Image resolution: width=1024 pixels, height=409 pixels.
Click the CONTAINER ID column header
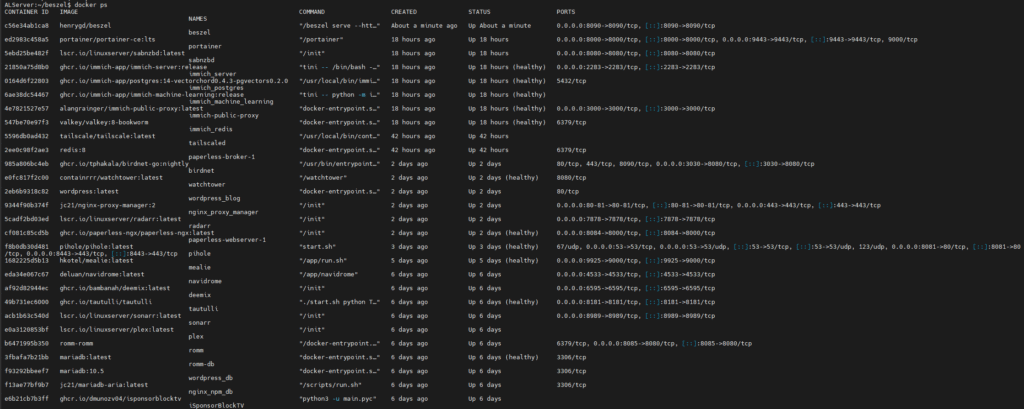pyautogui.click(x=27, y=12)
